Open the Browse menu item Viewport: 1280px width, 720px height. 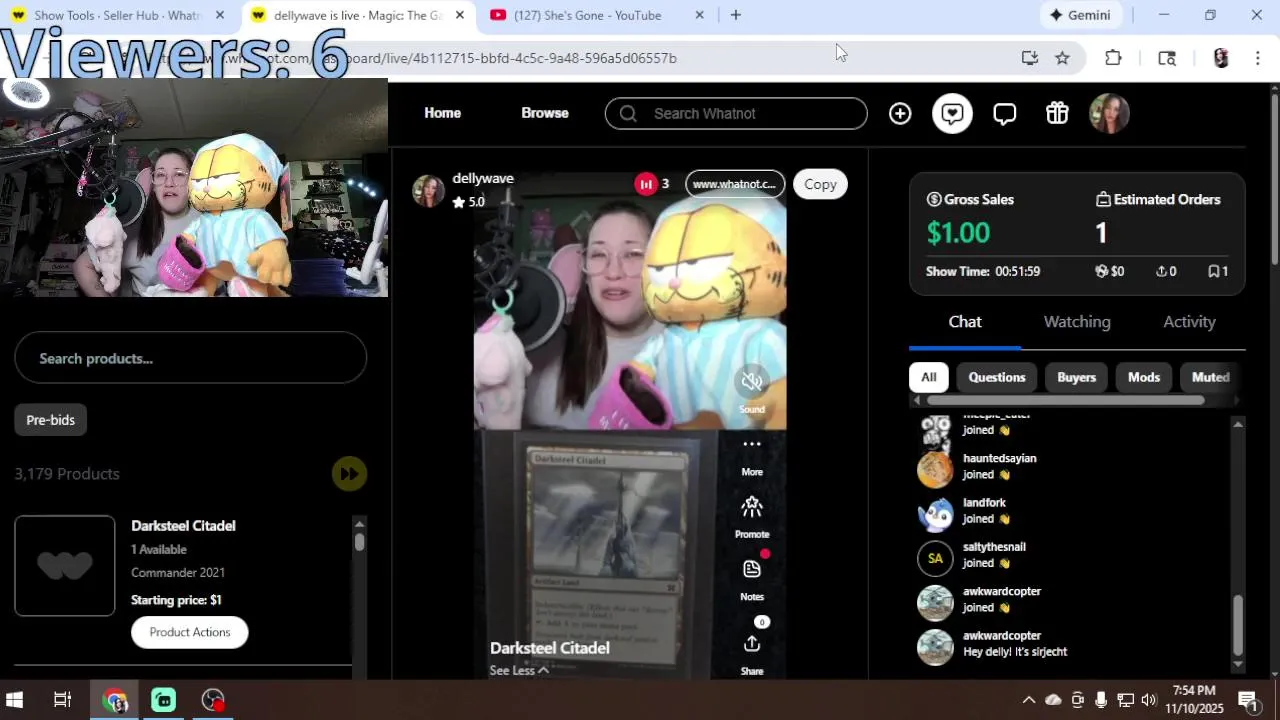[545, 113]
